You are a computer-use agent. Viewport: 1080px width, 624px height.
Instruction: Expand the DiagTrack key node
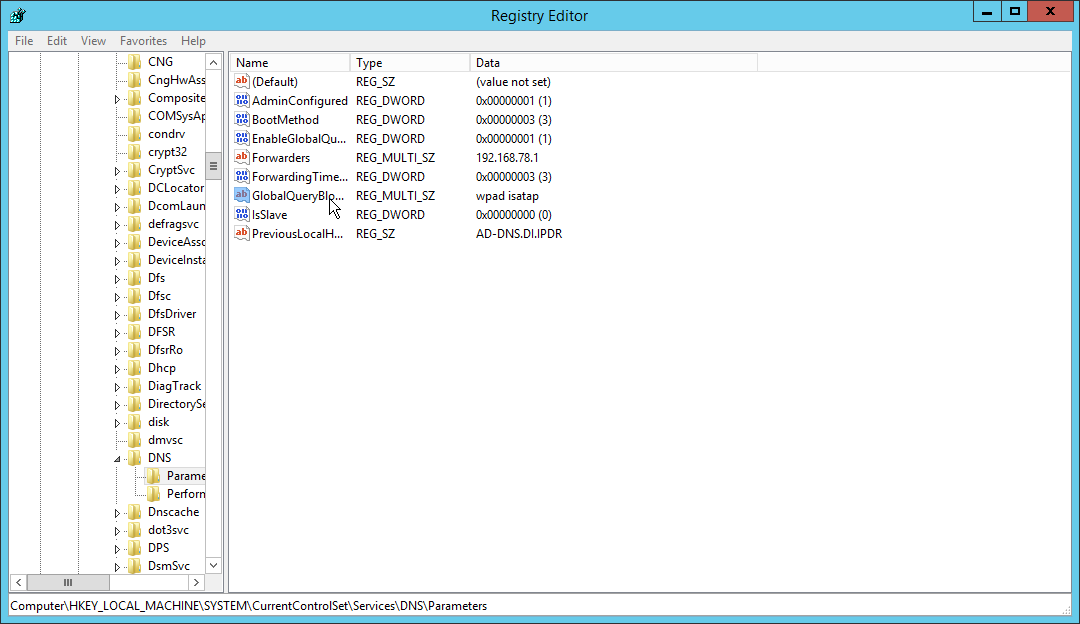click(117, 386)
